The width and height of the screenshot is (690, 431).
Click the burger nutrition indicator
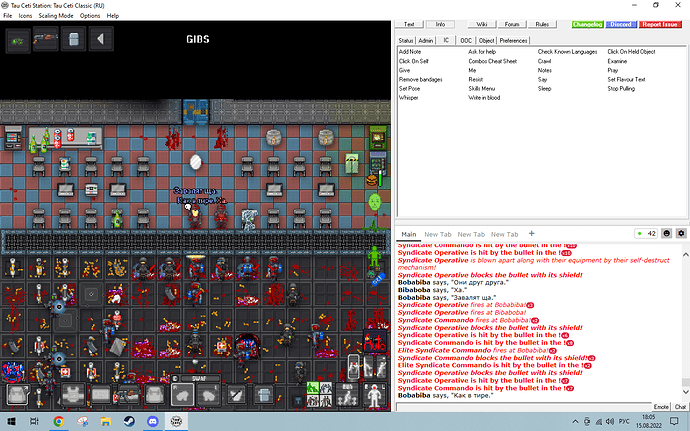pyautogui.click(x=372, y=180)
